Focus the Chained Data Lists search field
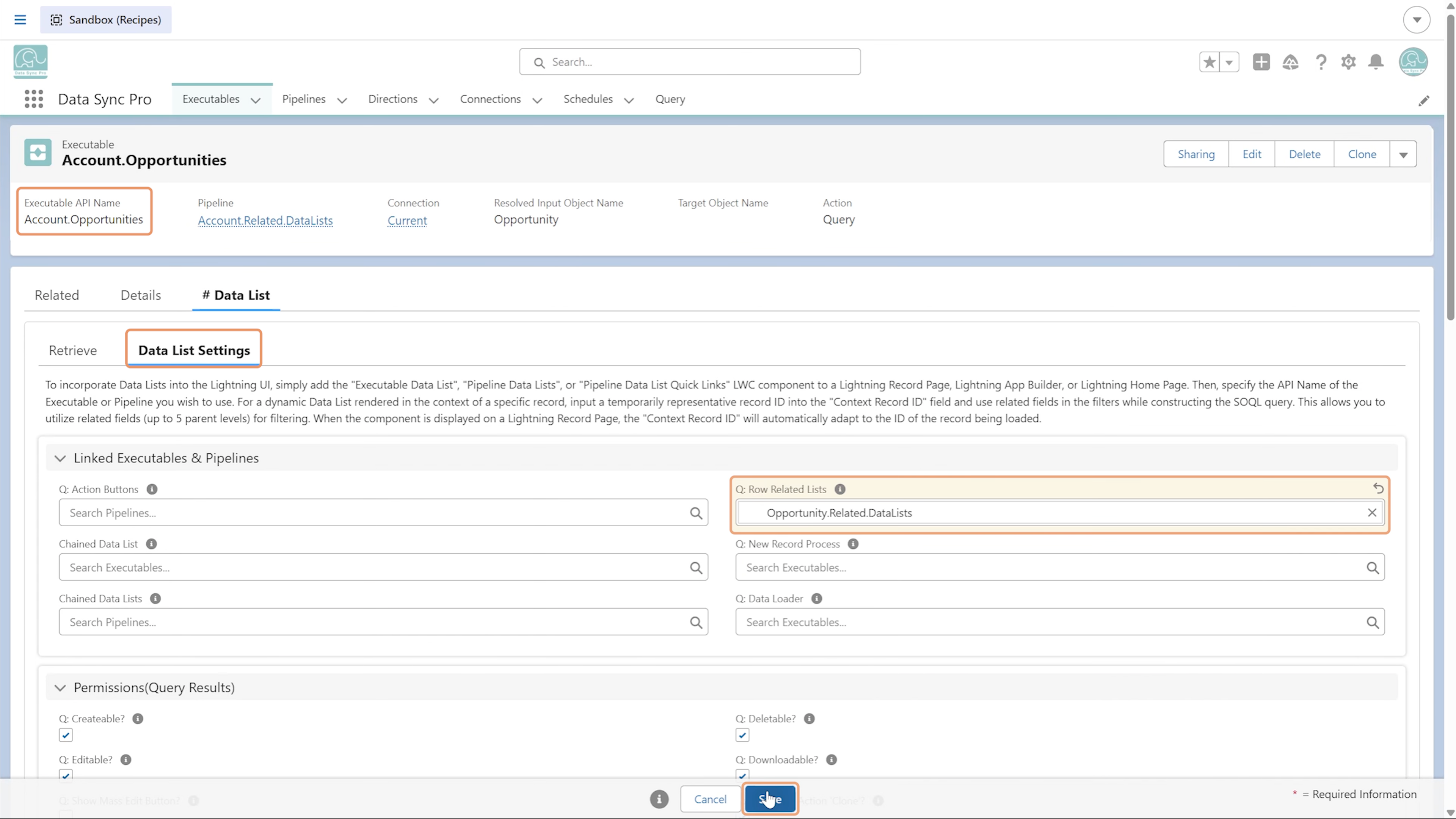Screen dimensions: 1456x819 tap(383, 622)
